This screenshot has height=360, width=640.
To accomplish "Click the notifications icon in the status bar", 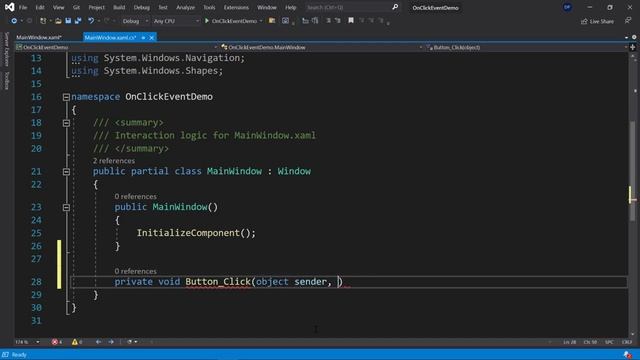I will (x=628, y=355).
